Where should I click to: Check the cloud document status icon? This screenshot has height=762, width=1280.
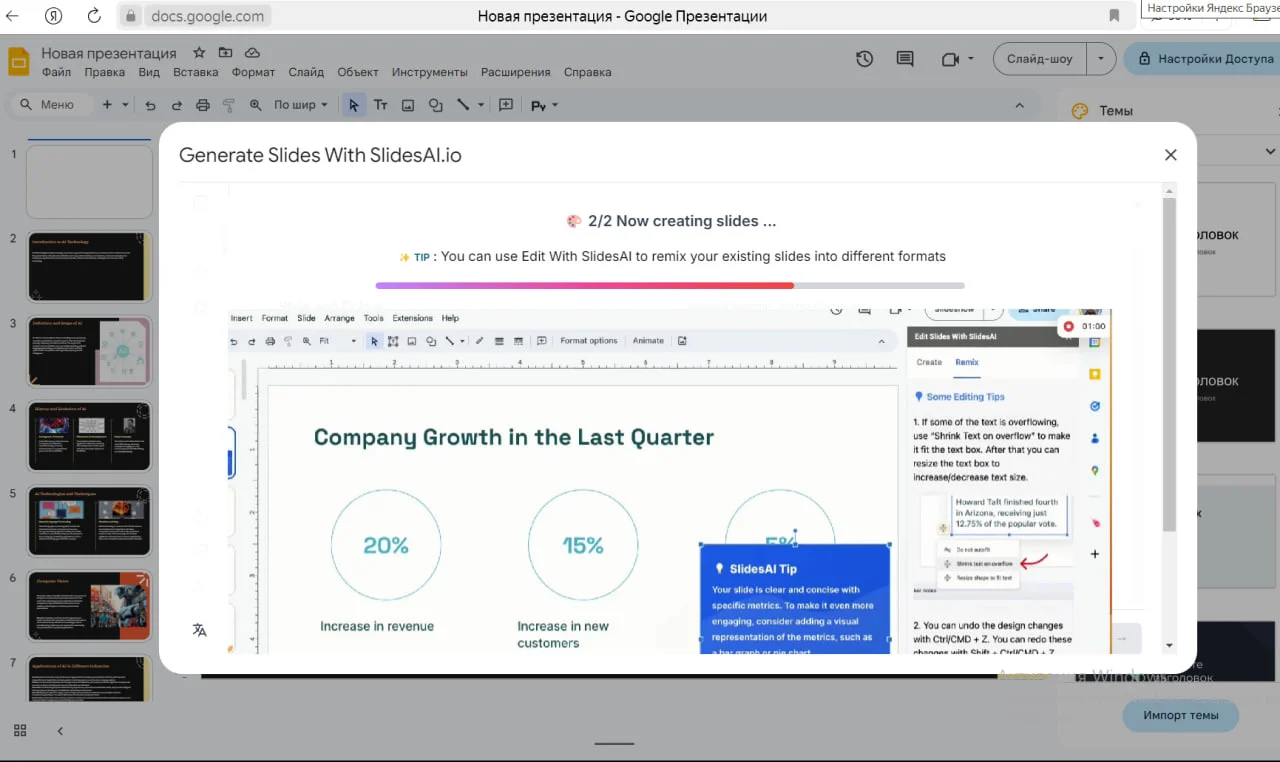tap(252, 53)
